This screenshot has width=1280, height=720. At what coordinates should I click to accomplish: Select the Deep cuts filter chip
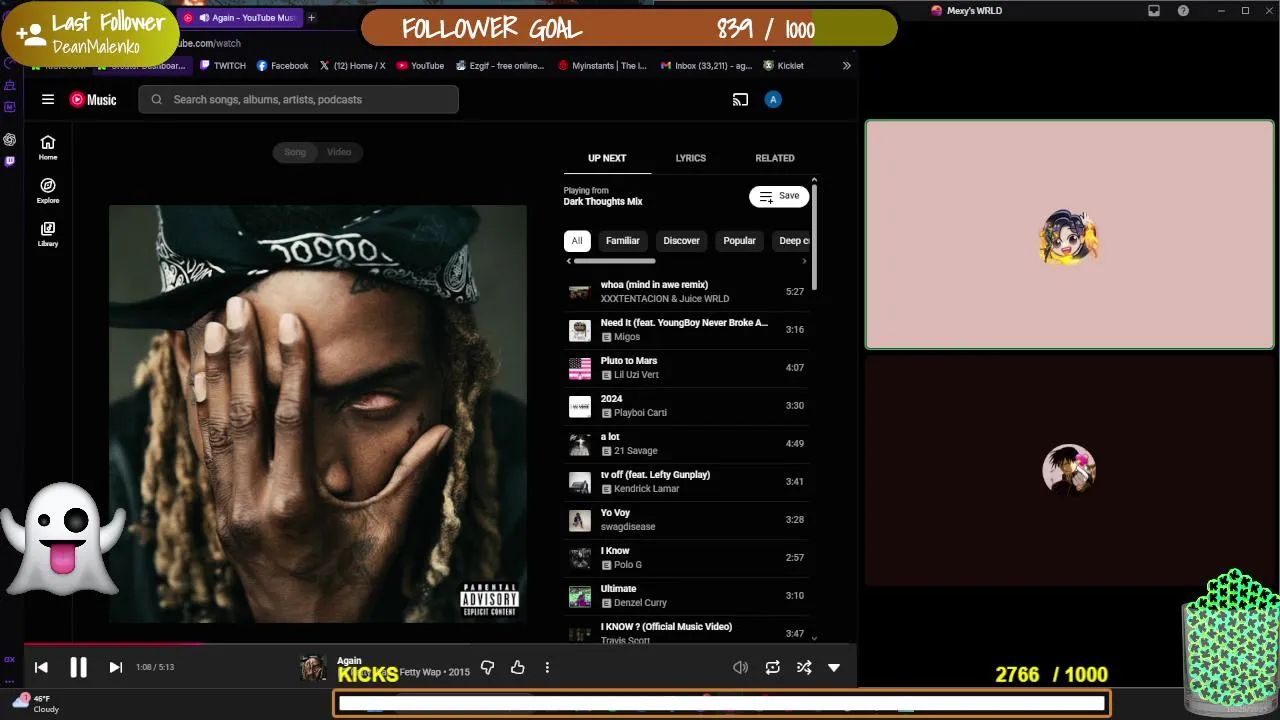click(791, 240)
